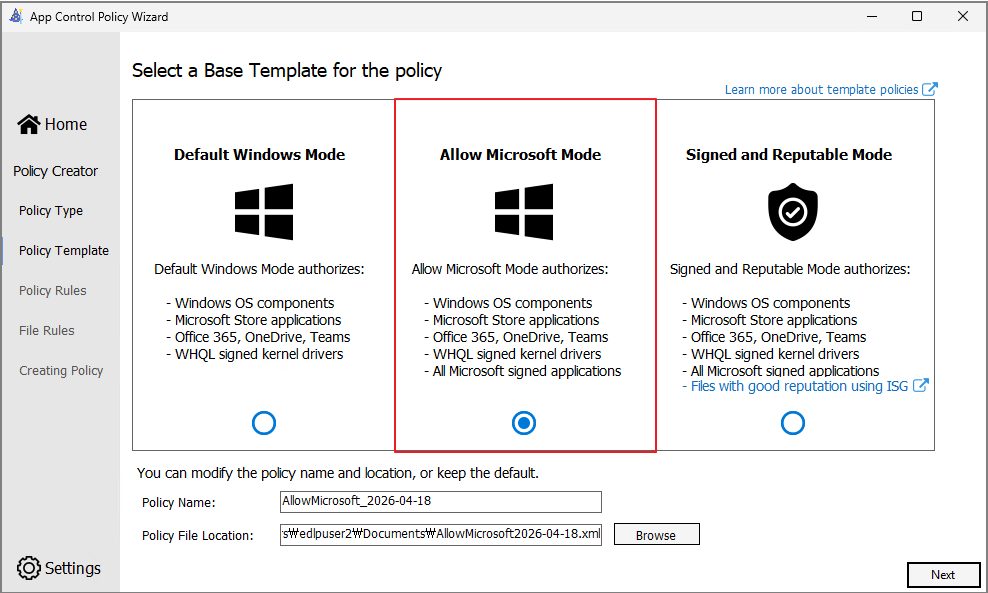Click the Signed and Reputable Mode heading
This screenshot has width=988, height=593.
789,154
